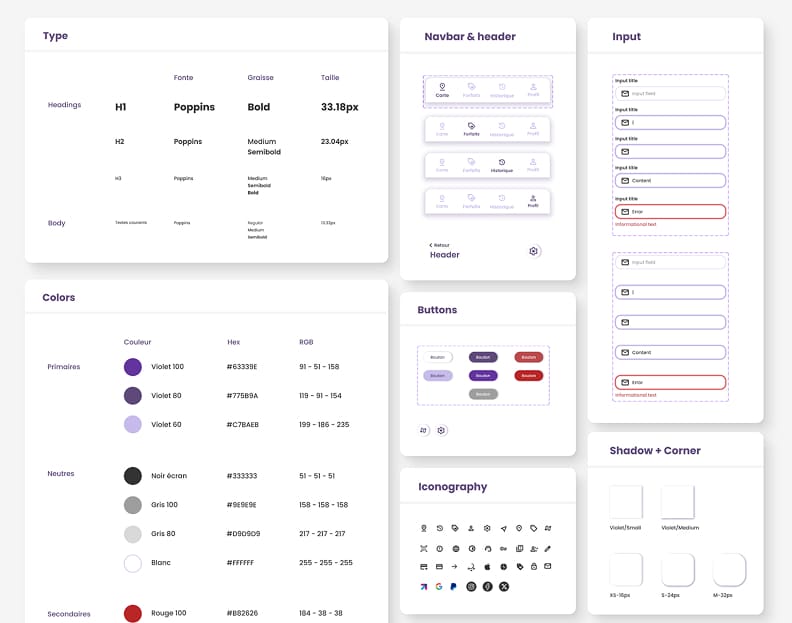Click the history clock icon in Iconography

click(x=440, y=529)
